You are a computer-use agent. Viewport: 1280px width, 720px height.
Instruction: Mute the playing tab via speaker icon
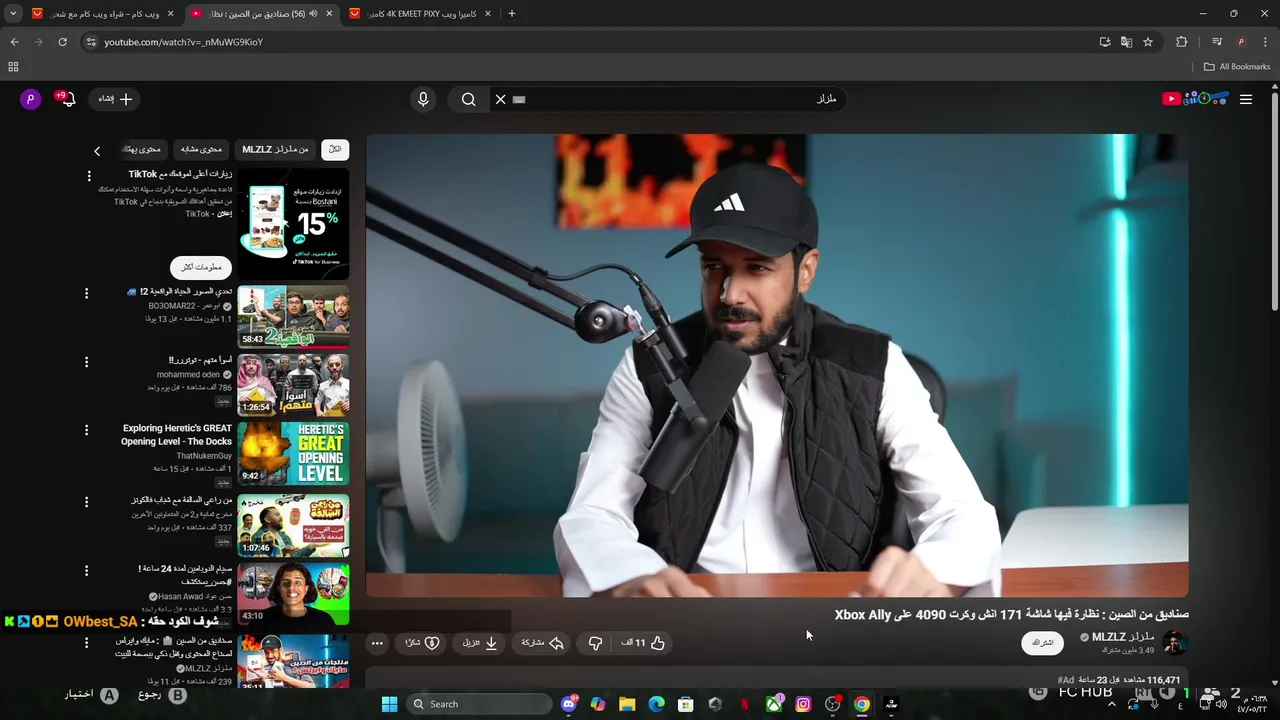[314, 14]
